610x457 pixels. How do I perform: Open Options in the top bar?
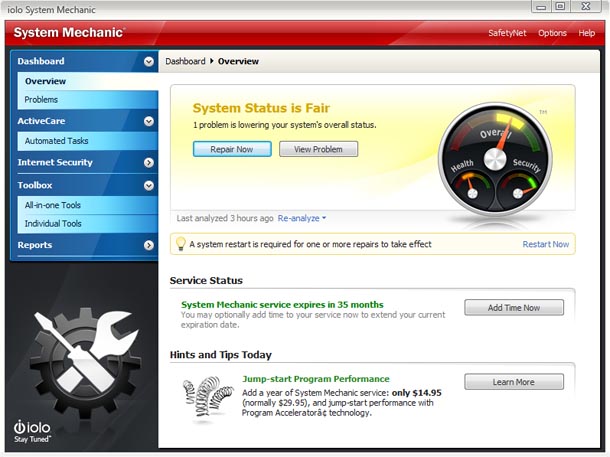[x=552, y=33]
